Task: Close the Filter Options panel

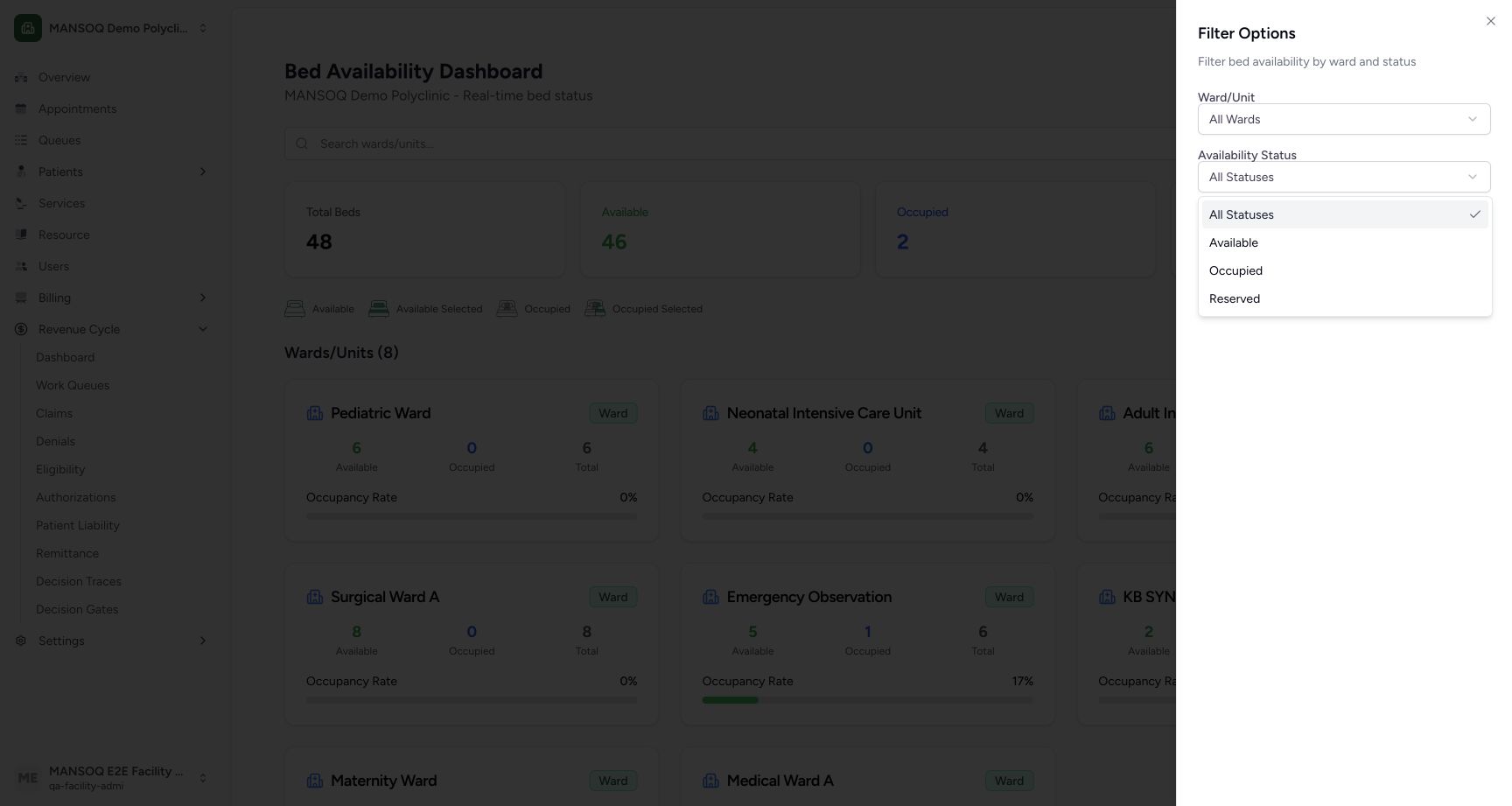Action: click(1490, 21)
